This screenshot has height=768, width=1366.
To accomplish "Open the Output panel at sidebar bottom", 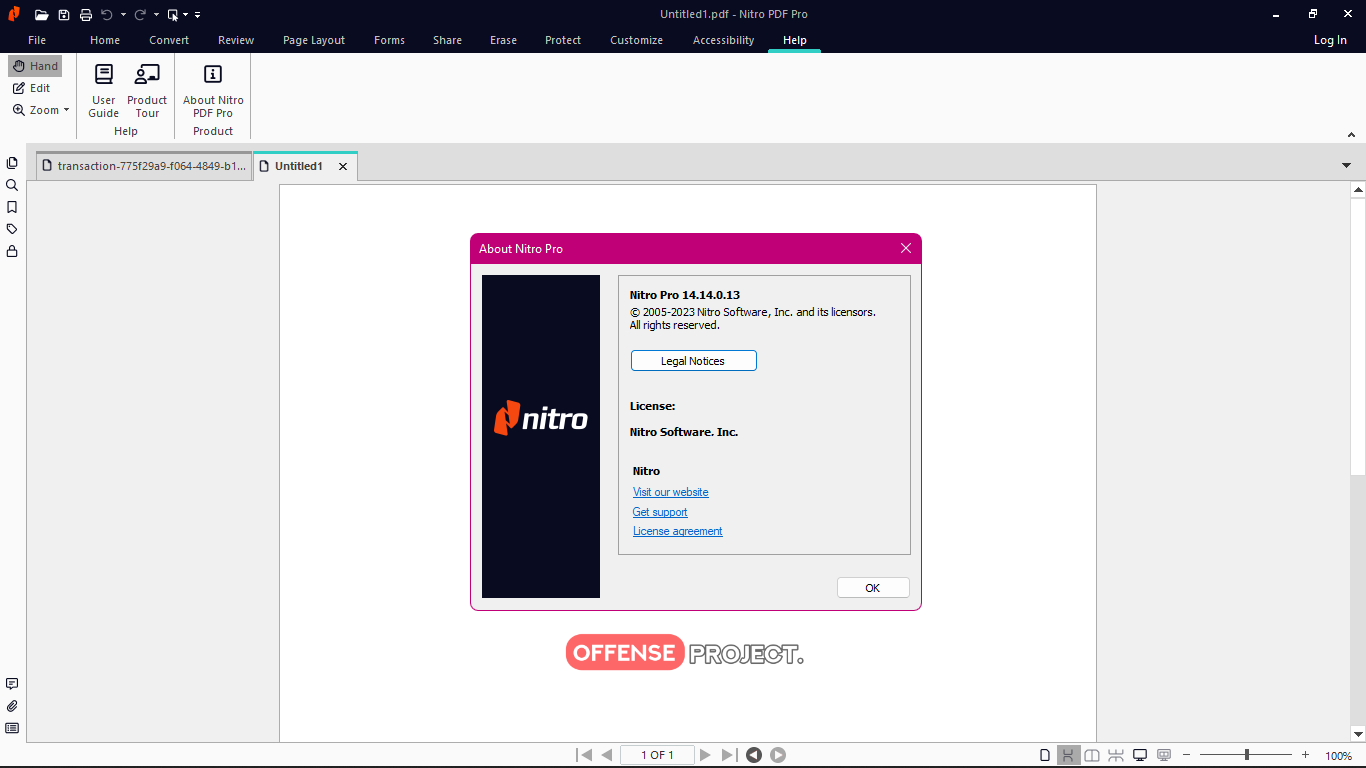I will (x=12, y=728).
